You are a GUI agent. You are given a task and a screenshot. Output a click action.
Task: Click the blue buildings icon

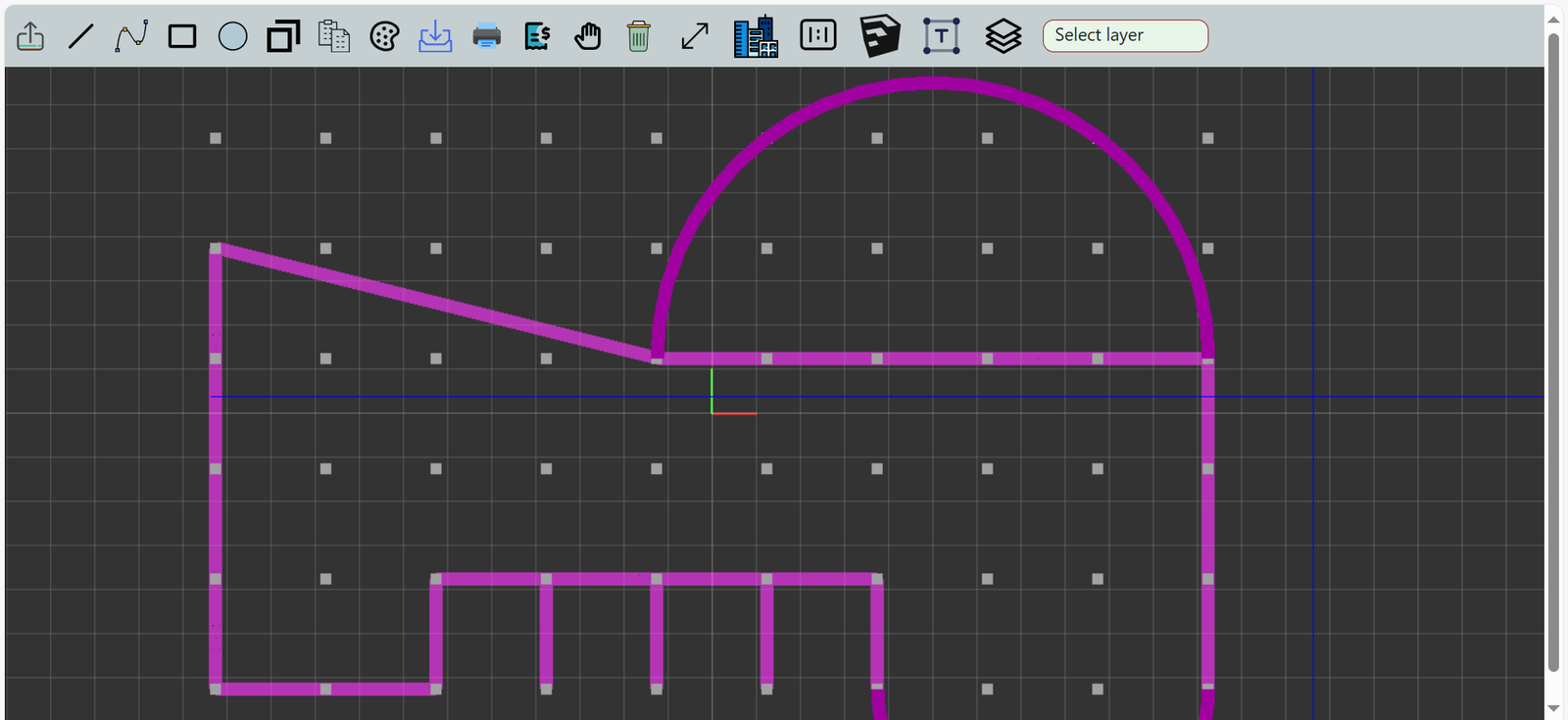756,36
